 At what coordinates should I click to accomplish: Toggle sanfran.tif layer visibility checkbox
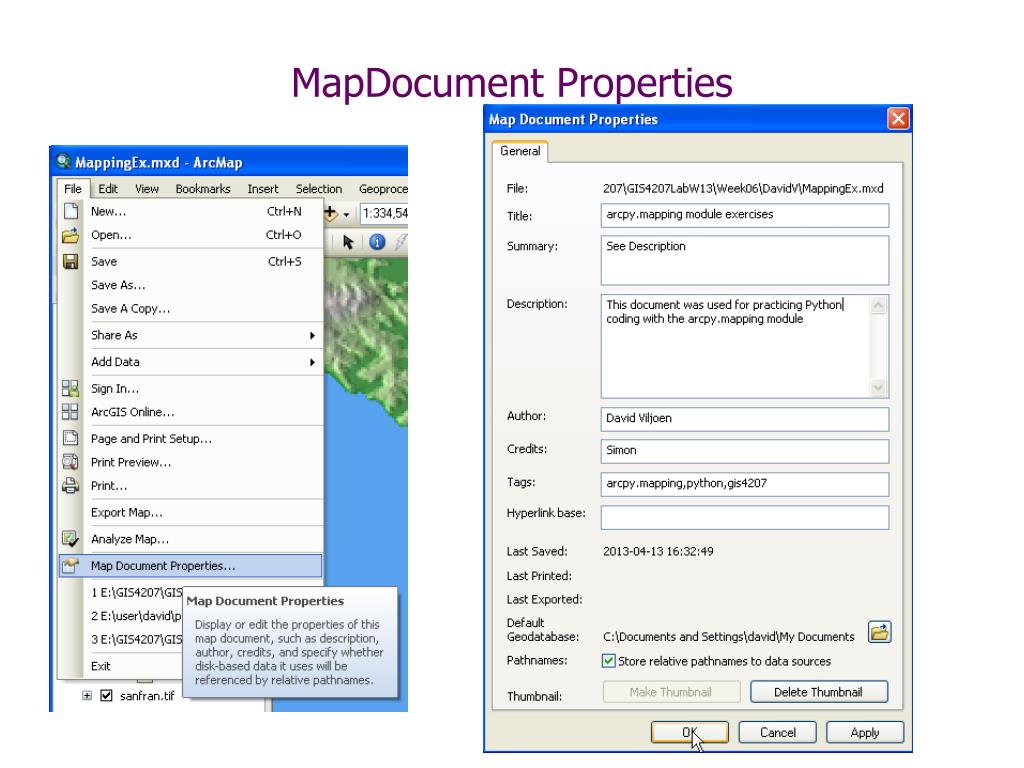click(x=106, y=696)
